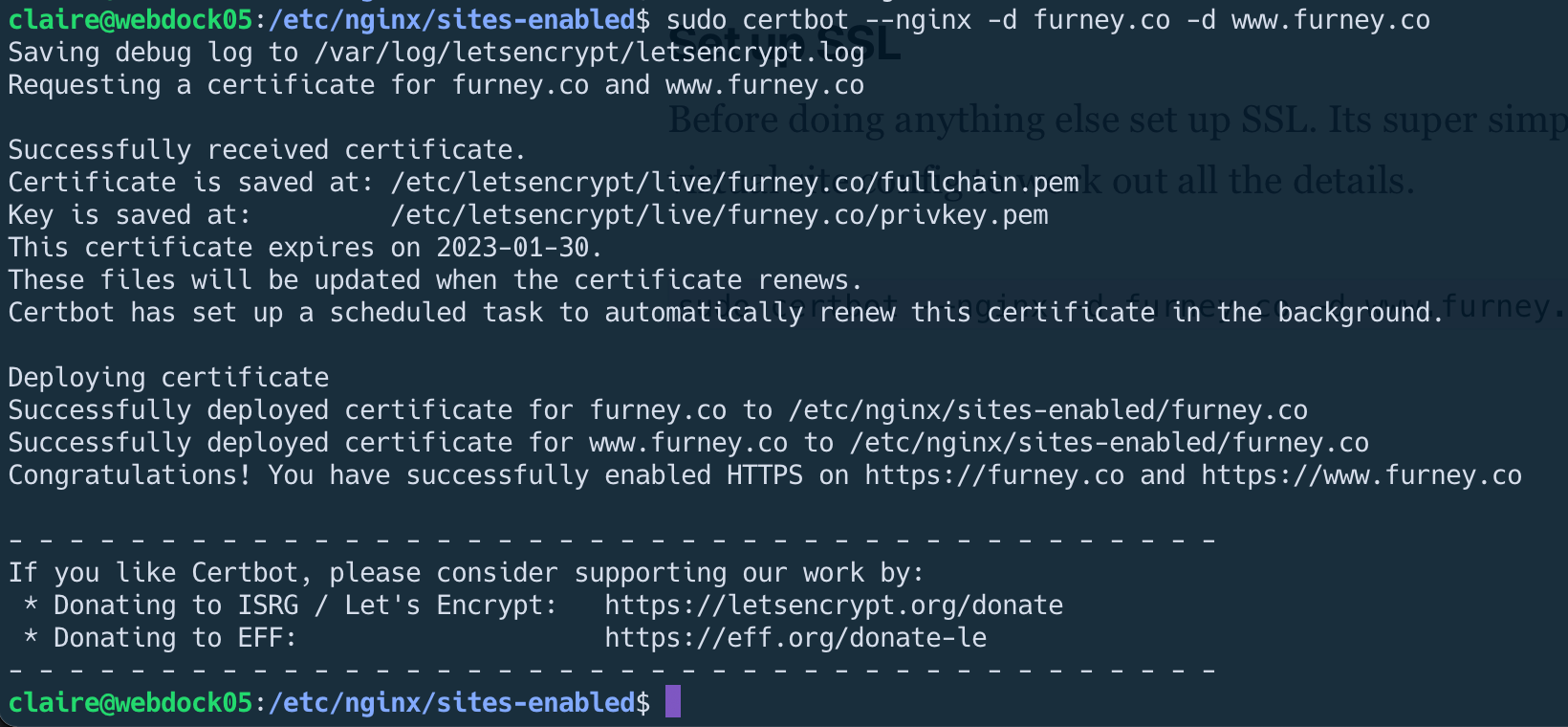Open the https://letsencrypt.org/donate link
This screenshot has height=727, width=1568.
tap(833, 606)
